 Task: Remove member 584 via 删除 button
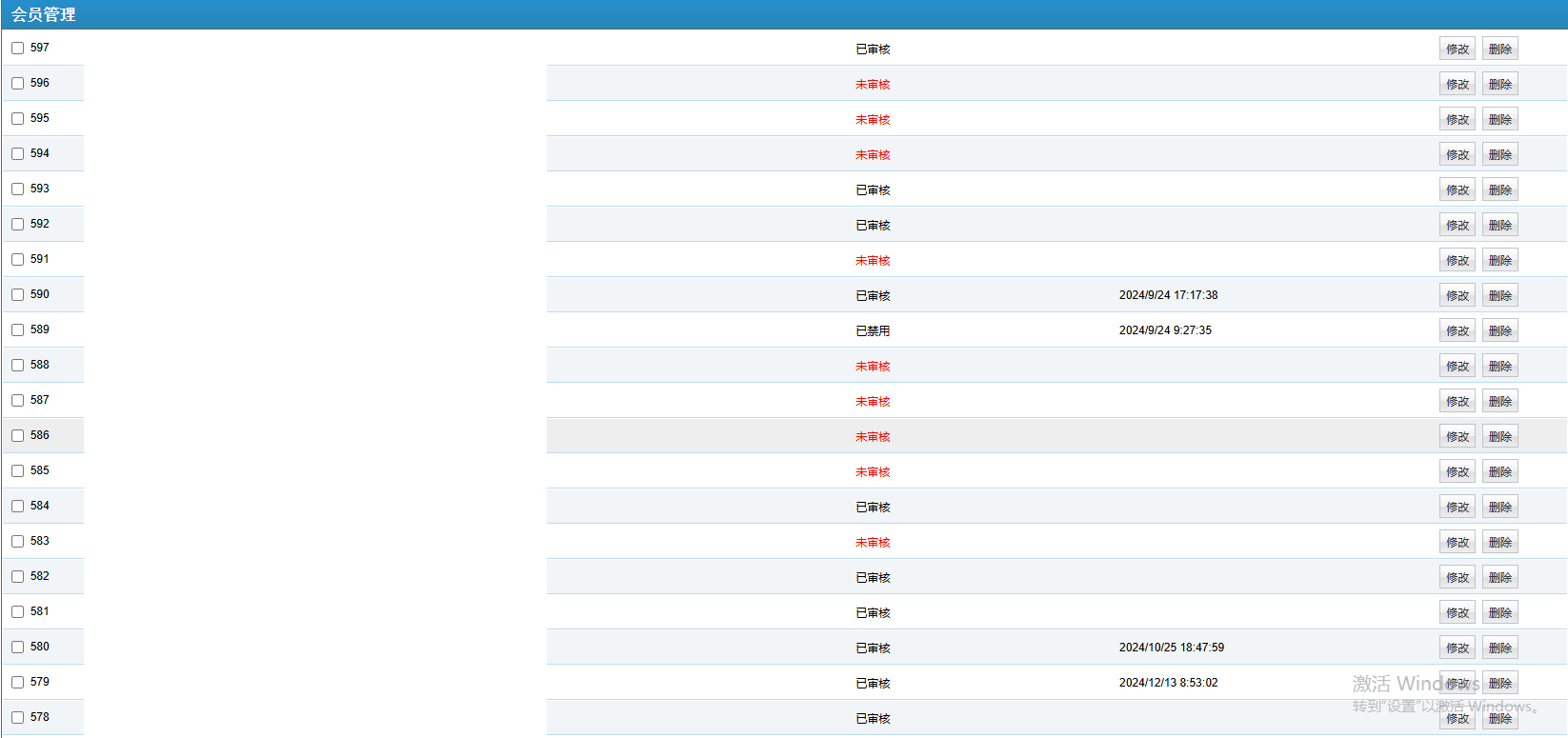tap(1499, 507)
